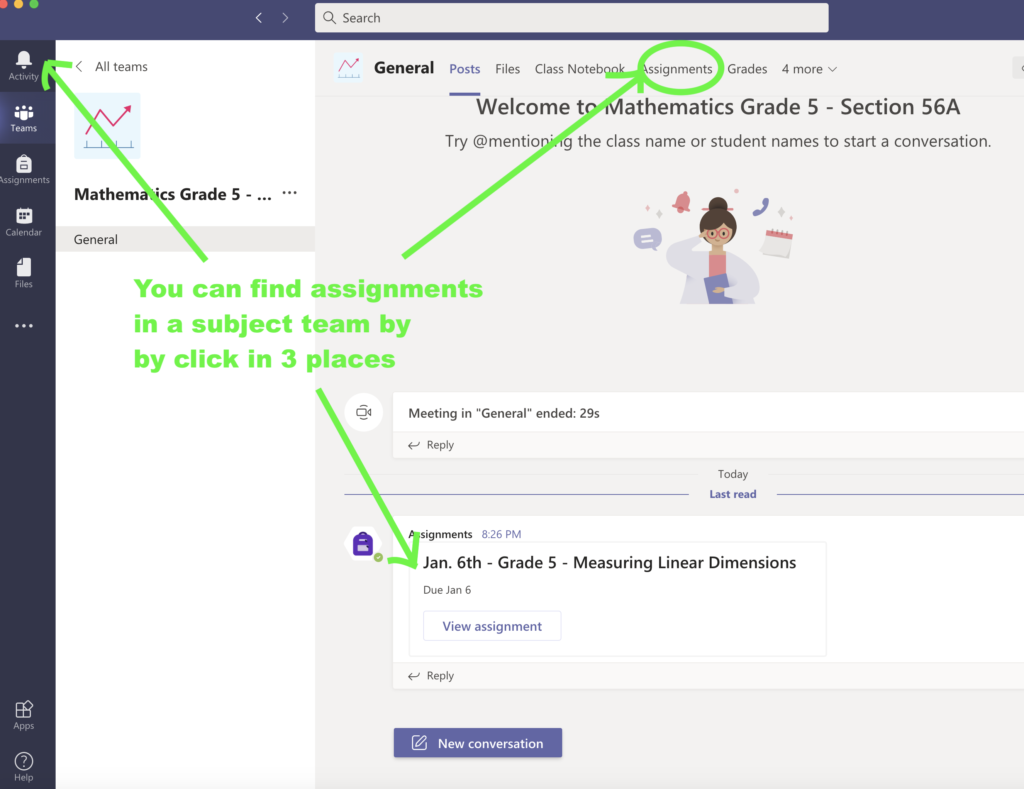
Task: Select the General channel in list
Action: click(96, 240)
